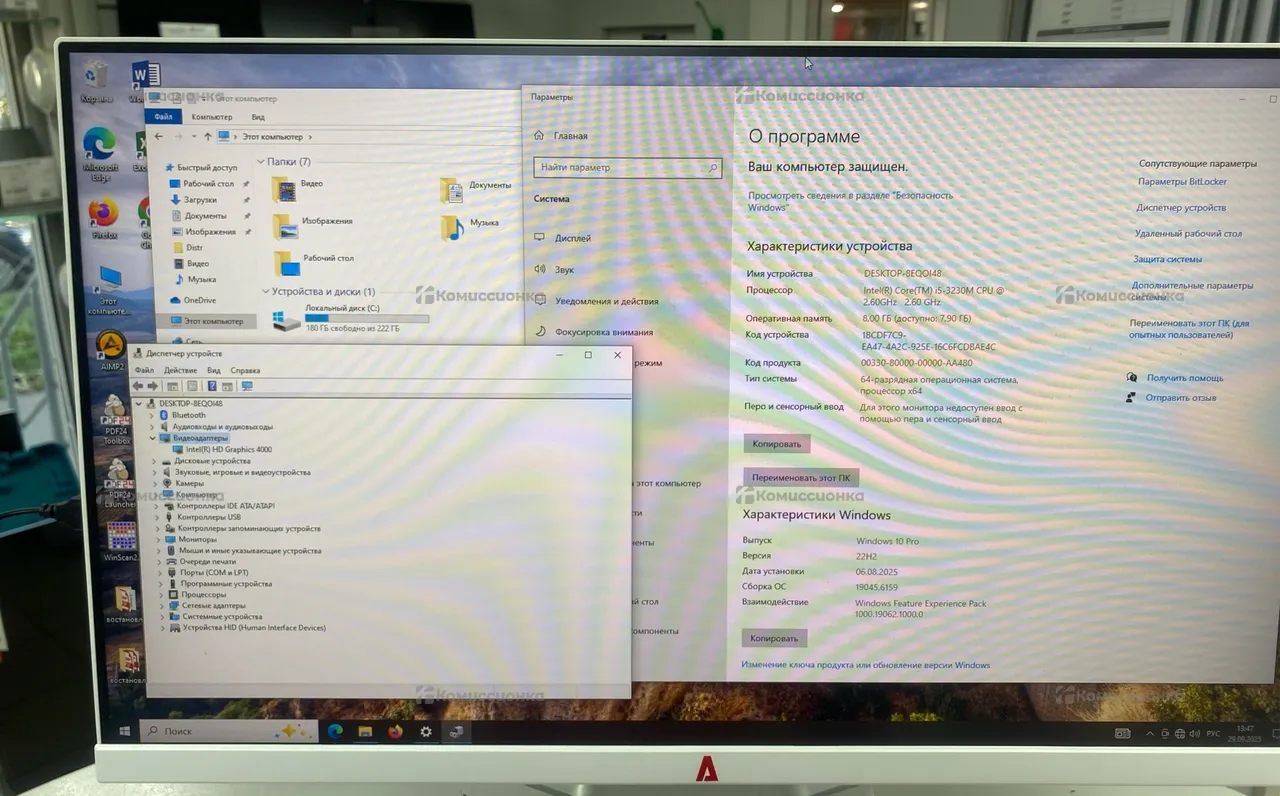Open the WinScan2 desktop icon

coord(121,542)
